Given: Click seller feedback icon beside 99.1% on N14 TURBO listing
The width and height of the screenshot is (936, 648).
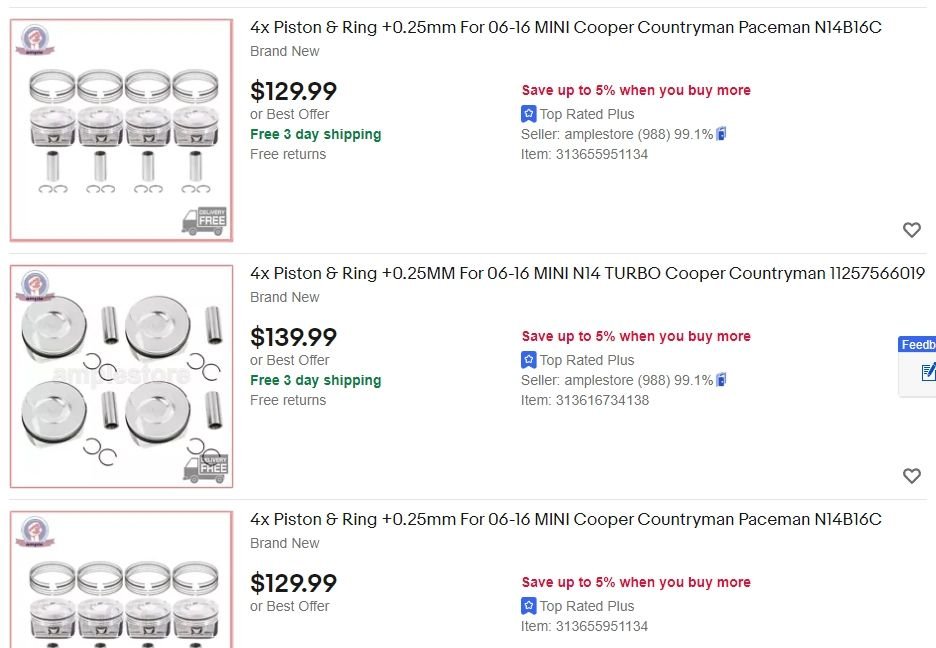Looking at the screenshot, I should tap(721, 380).
